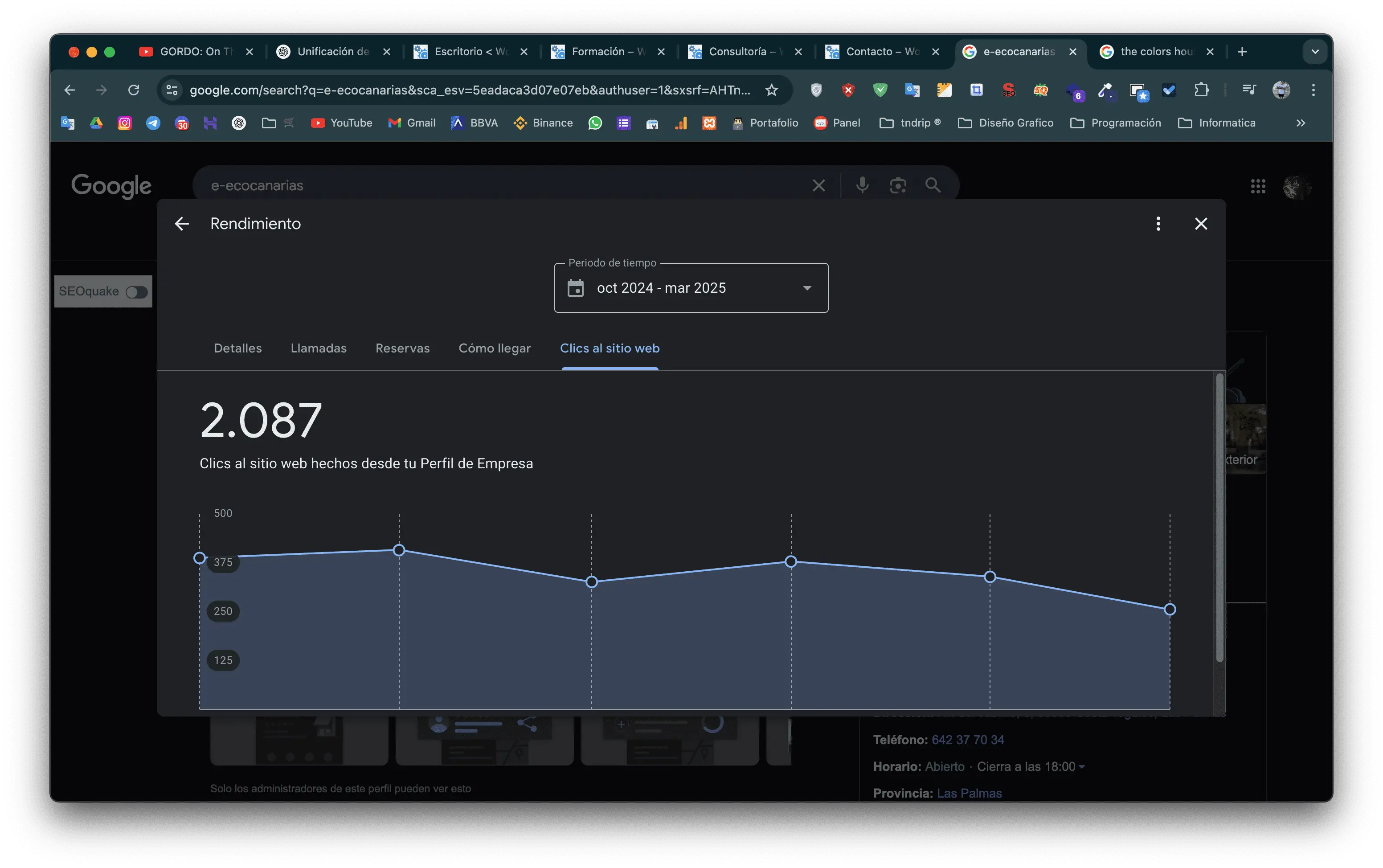The width and height of the screenshot is (1383, 868).
Task: Open the Extensions puzzle piece menu
Action: (x=1201, y=90)
